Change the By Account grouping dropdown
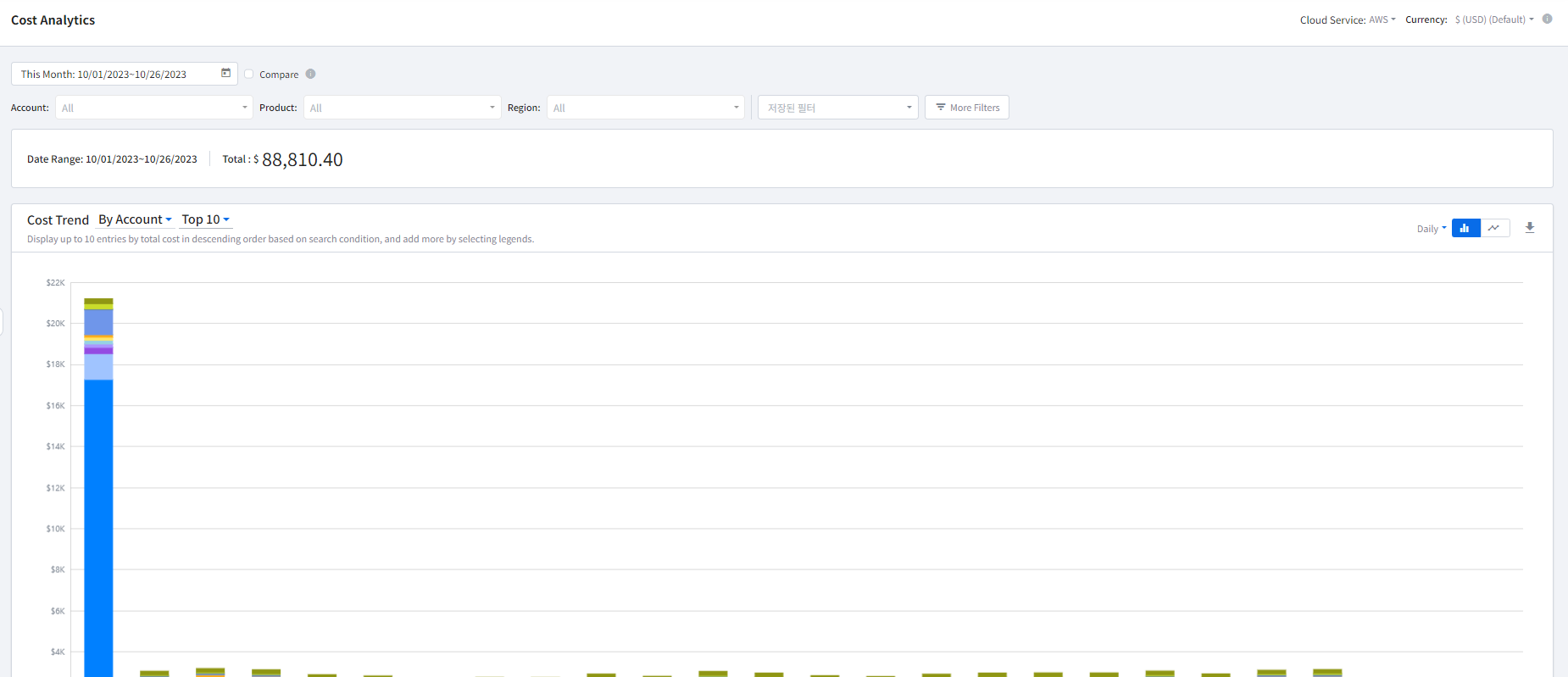The width and height of the screenshot is (1568, 677). [135, 219]
